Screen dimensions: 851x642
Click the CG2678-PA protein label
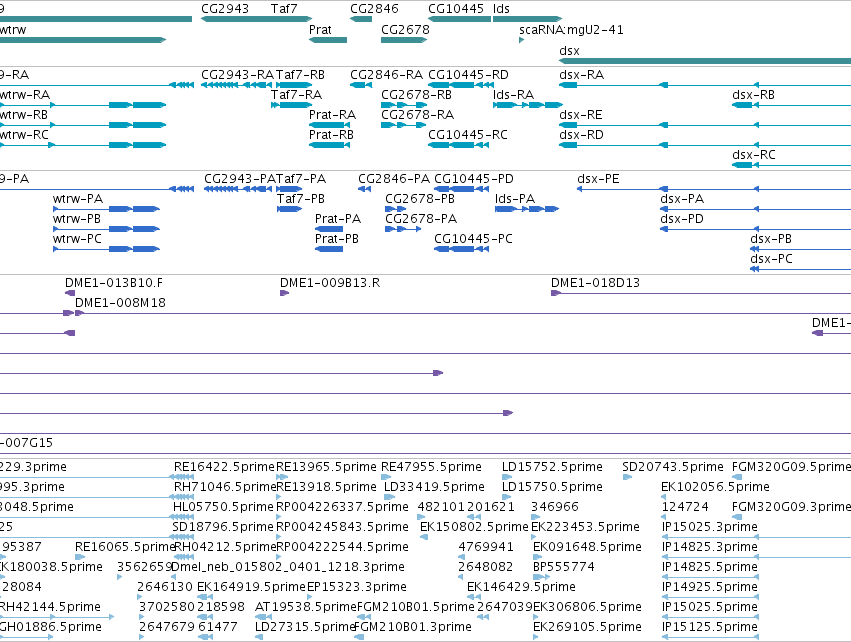tap(421, 219)
